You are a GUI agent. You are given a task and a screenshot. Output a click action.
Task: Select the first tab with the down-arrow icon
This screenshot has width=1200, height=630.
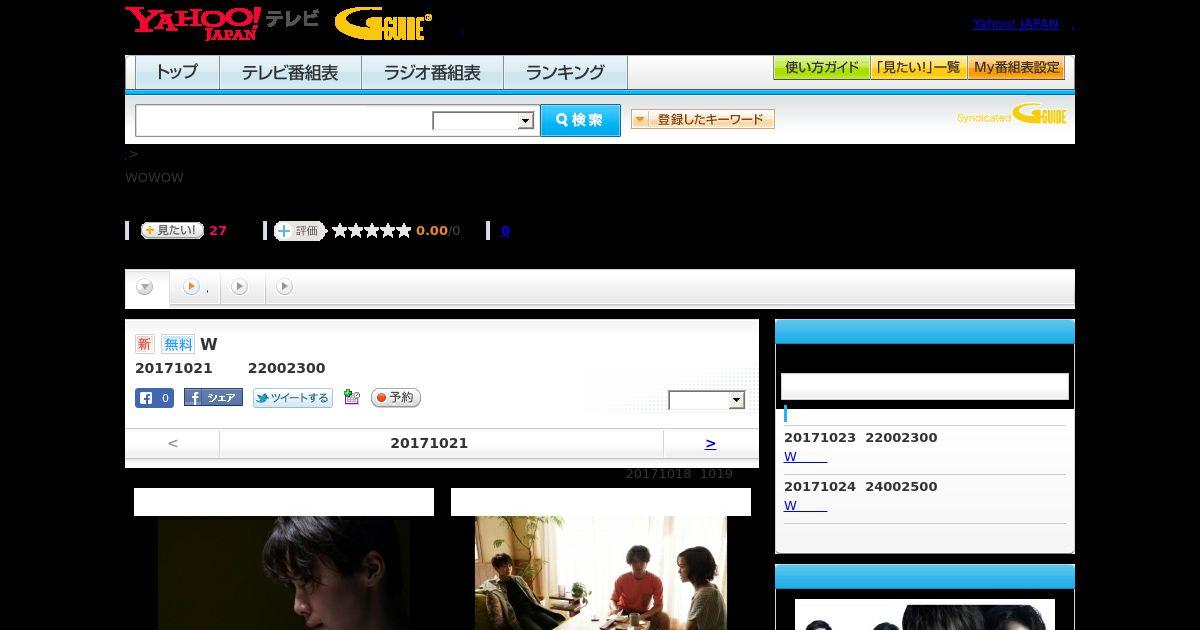click(x=146, y=287)
